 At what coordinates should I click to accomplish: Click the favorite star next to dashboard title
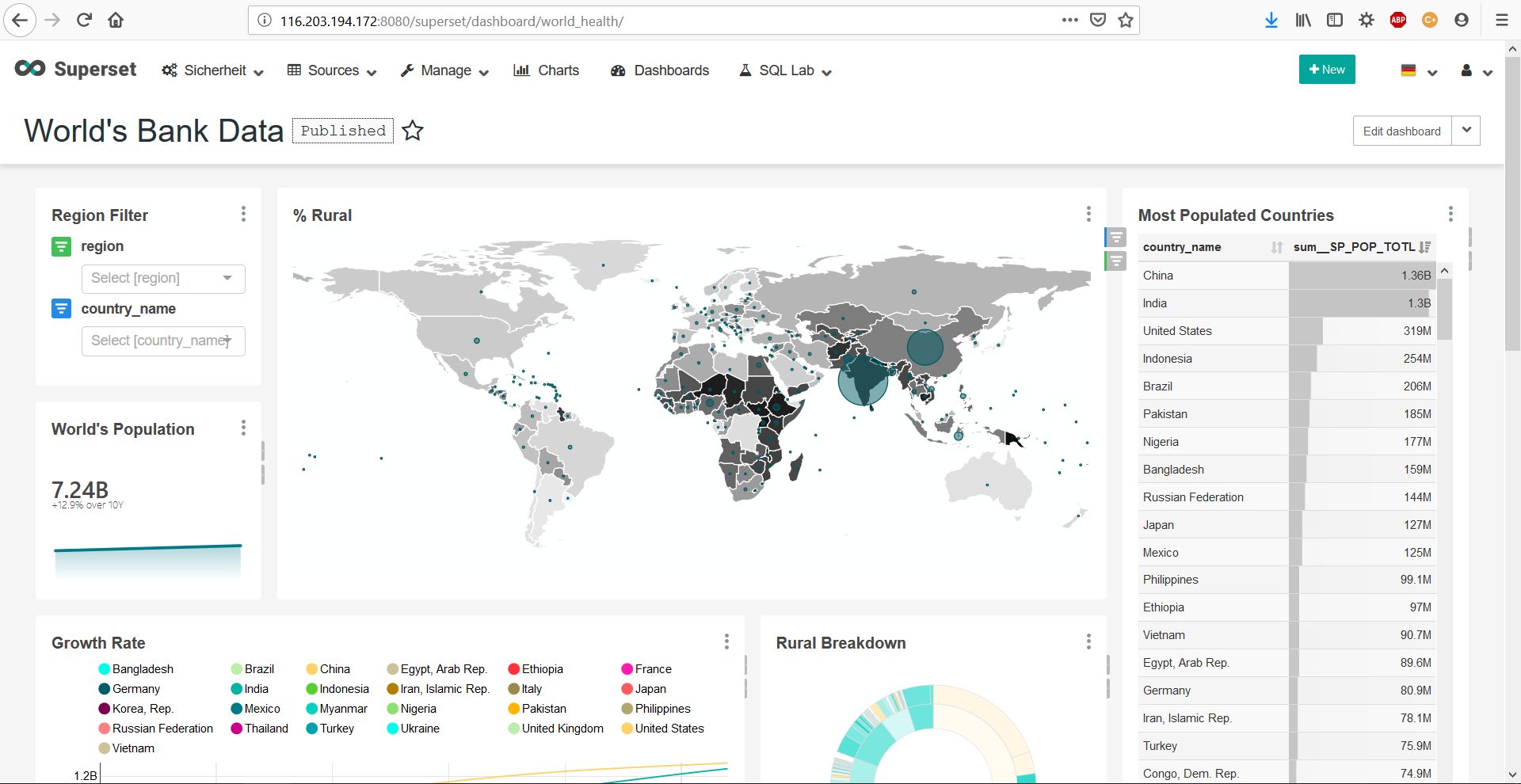coord(413,131)
